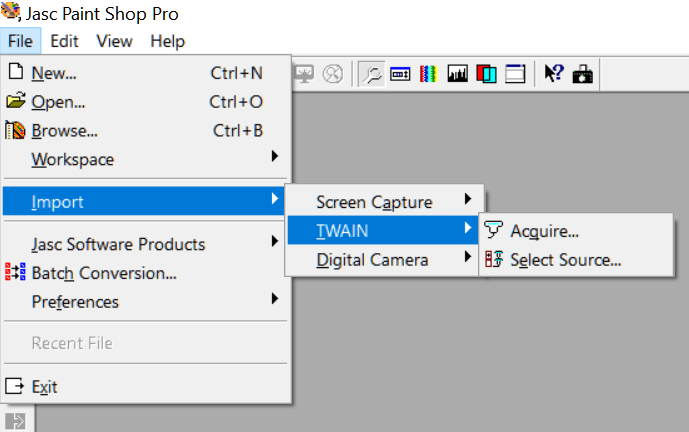Toggle the blank window palette icon
689x432 pixels.
click(515, 74)
